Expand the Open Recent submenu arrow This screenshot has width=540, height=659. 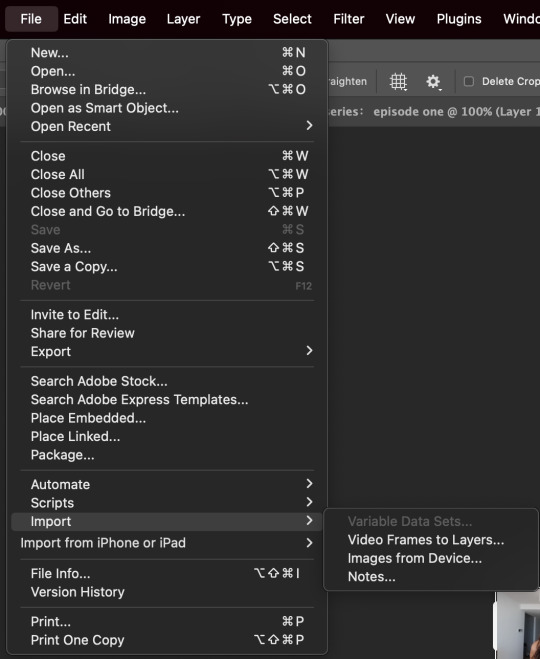309,126
